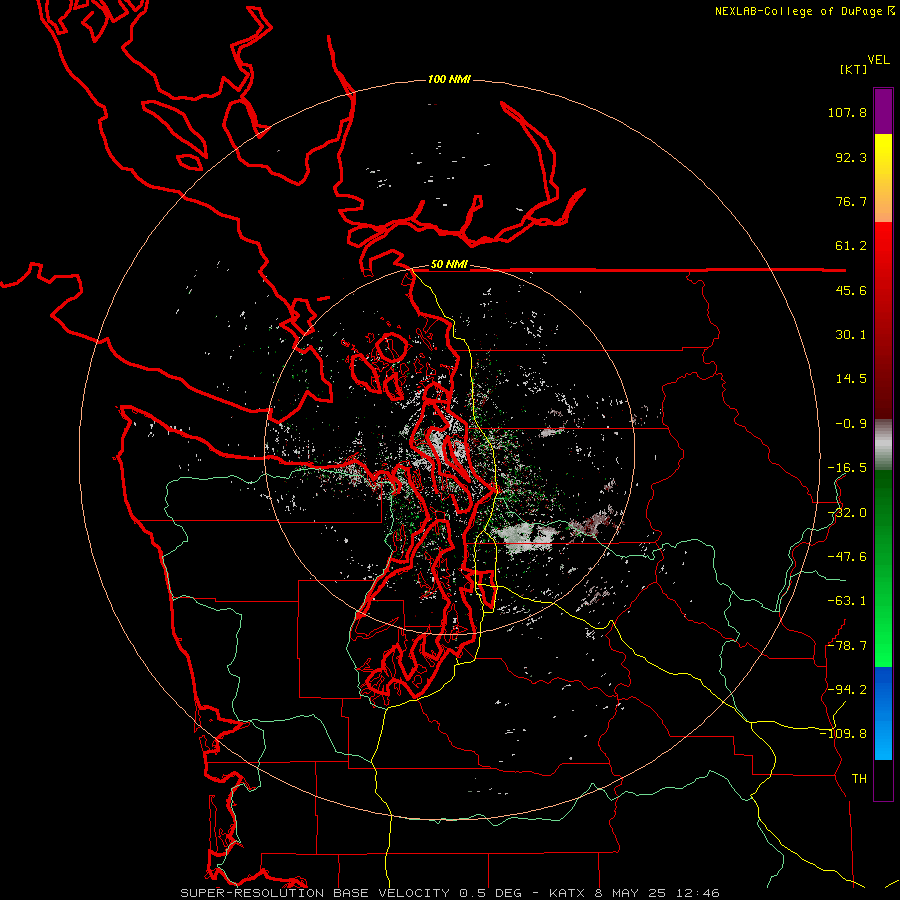
Task: Click the 50 NMI range ring label
Action: coord(449,264)
